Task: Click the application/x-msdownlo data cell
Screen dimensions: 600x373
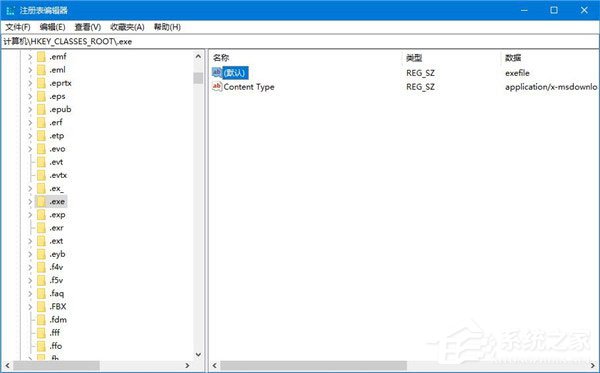Action: [551, 87]
